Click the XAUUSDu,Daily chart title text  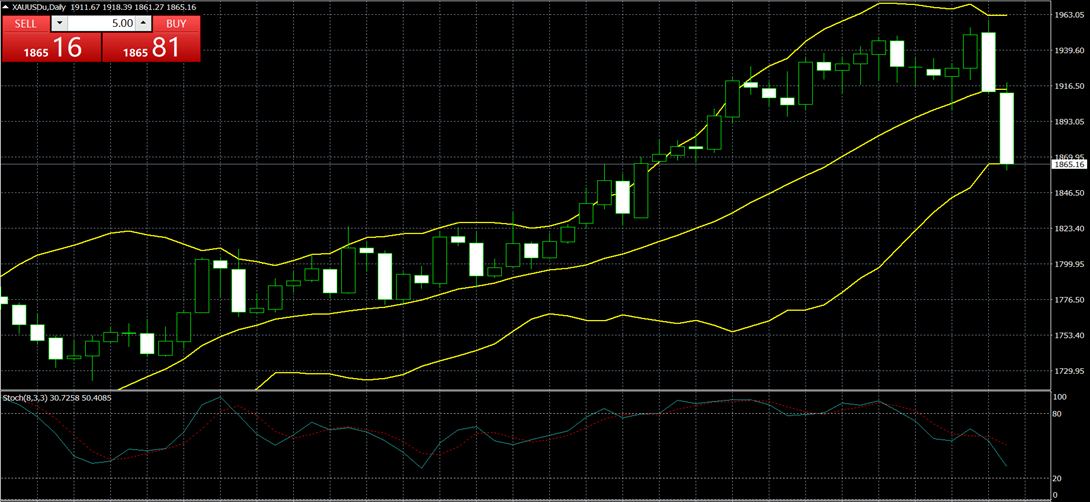tap(40, 7)
